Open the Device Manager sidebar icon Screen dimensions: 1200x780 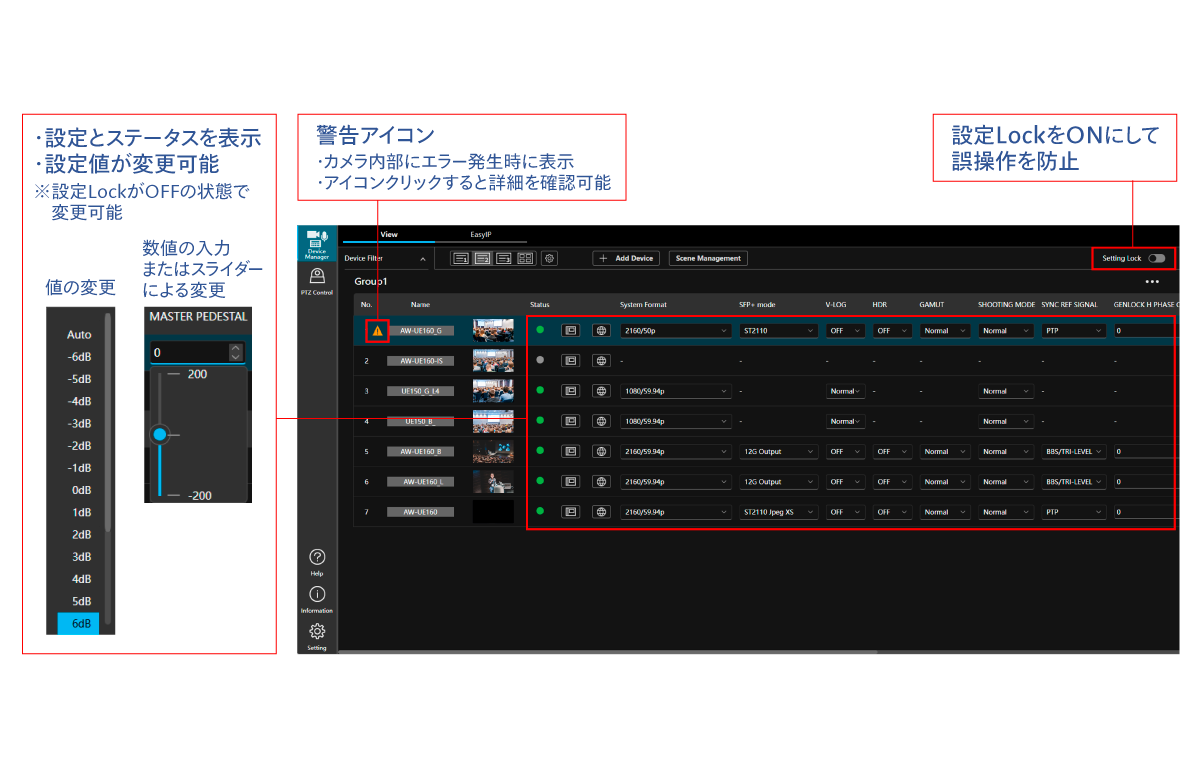pyautogui.click(x=317, y=244)
